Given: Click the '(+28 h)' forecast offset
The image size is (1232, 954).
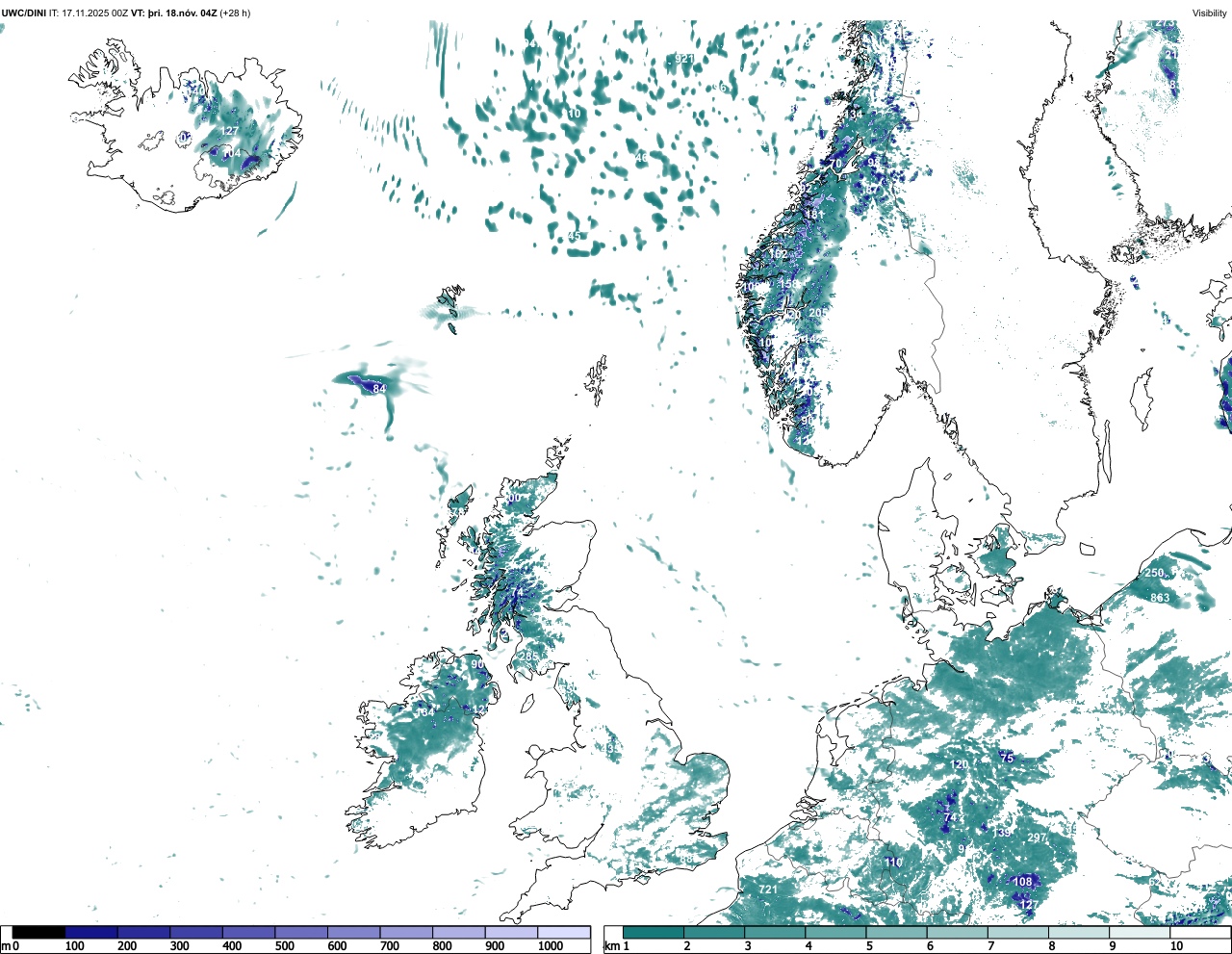Looking at the screenshot, I should coord(236,13).
